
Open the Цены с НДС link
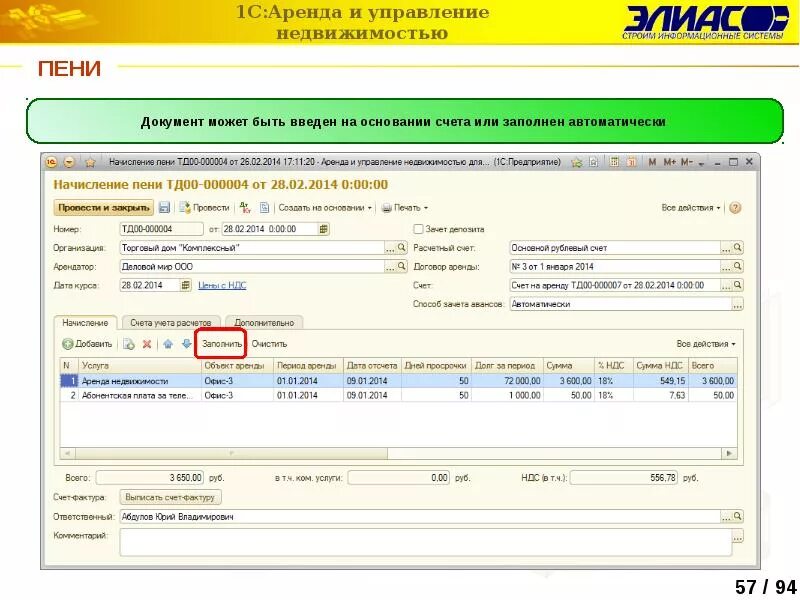222,285
